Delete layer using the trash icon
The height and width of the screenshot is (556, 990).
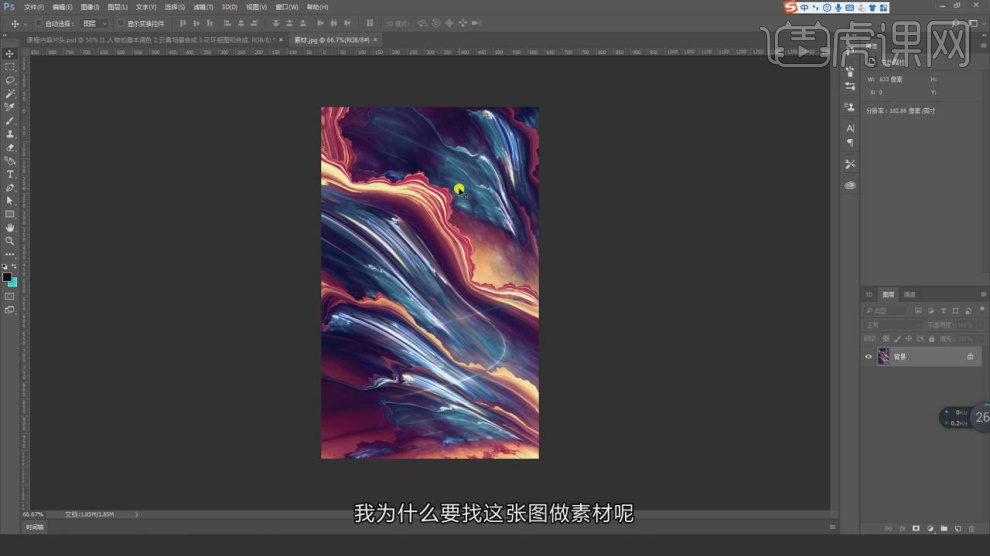click(972, 528)
